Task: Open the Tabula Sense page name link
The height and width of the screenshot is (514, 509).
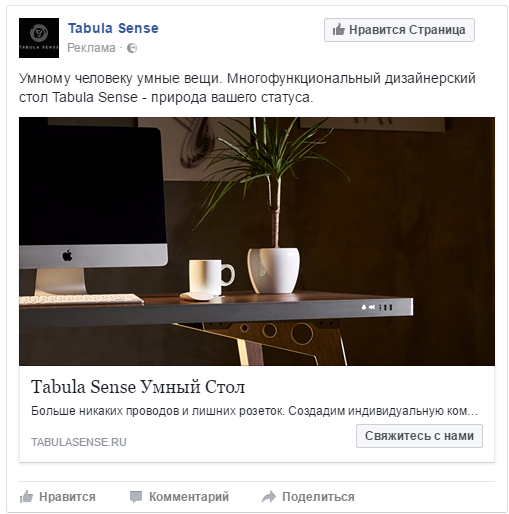Action: coord(113,28)
